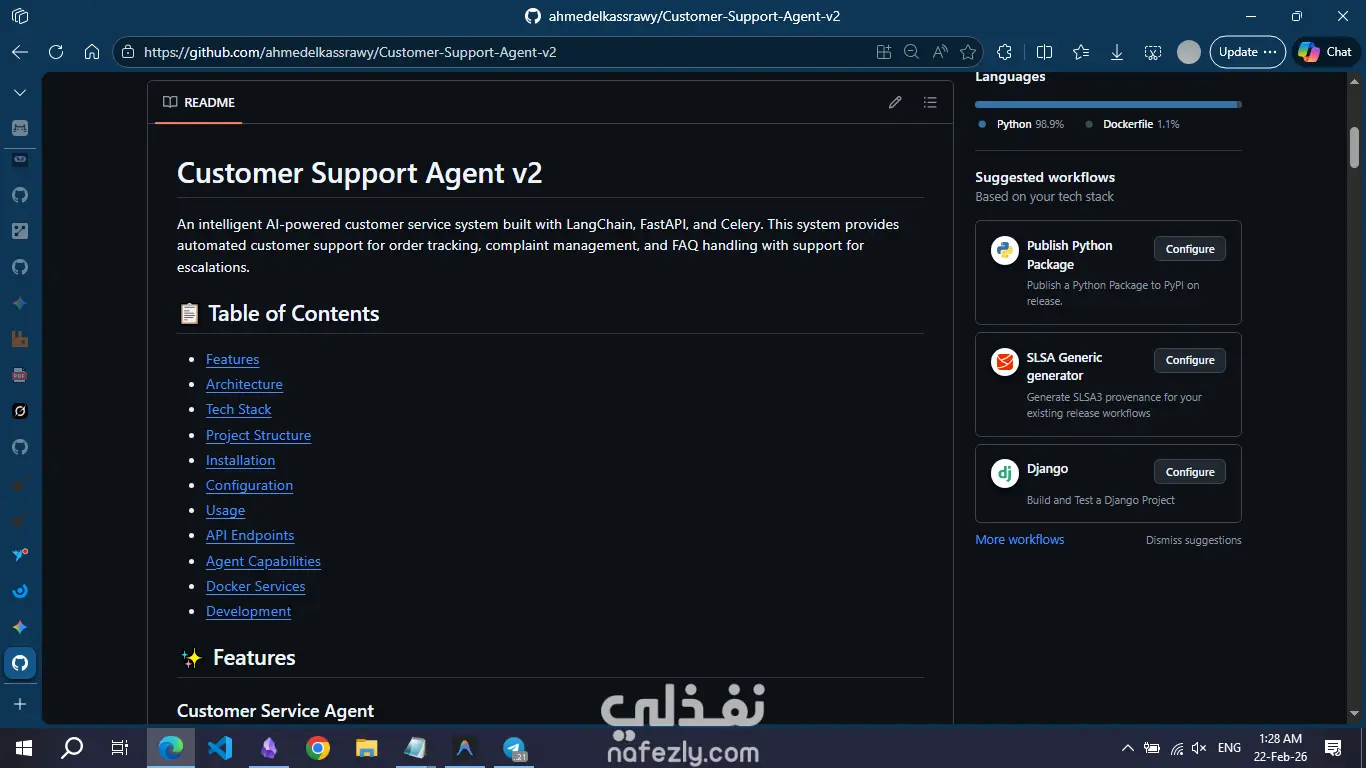The height and width of the screenshot is (768, 1366).
Task: Open Obsidian from the taskbar
Action: coord(269,747)
